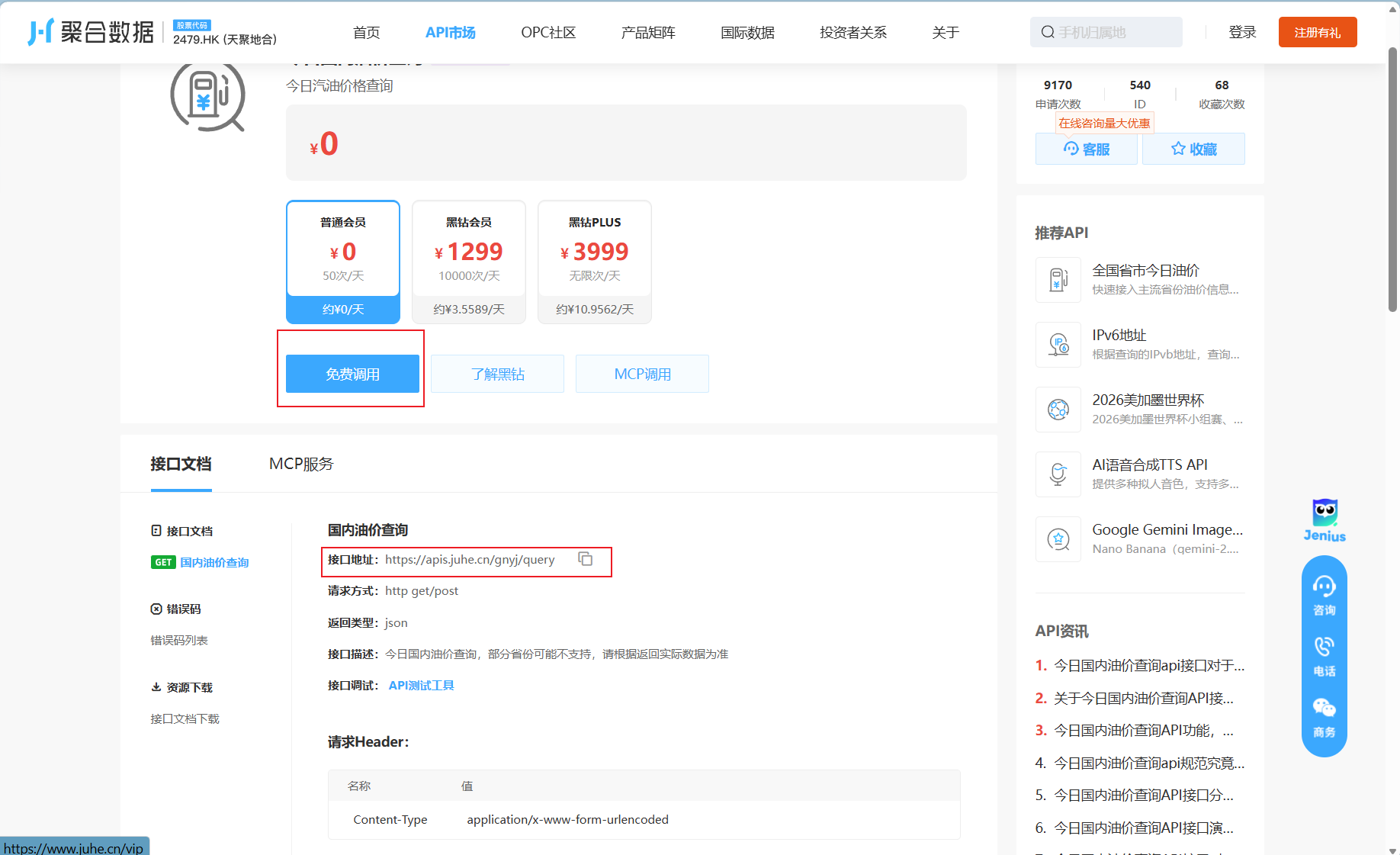This screenshot has width=1400, height=855.
Task: Select the IPv6地址 recommended API icon
Action: [x=1058, y=344]
